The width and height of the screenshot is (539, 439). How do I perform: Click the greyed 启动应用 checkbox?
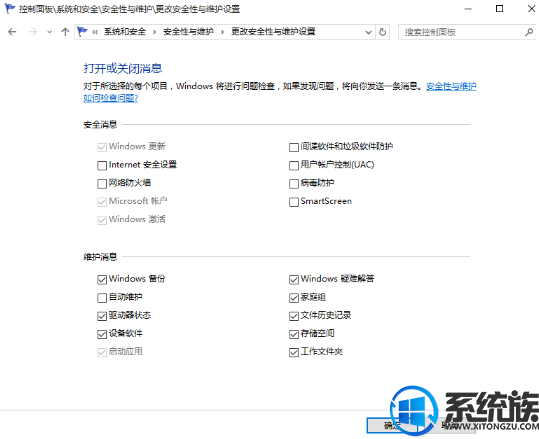102,352
